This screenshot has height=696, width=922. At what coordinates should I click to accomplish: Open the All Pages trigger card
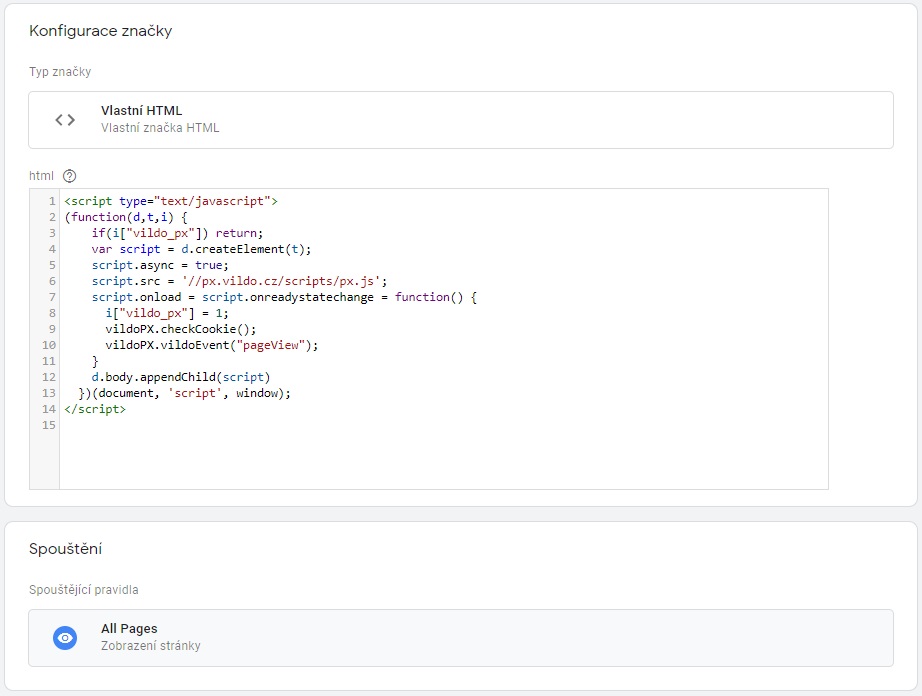pos(461,638)
